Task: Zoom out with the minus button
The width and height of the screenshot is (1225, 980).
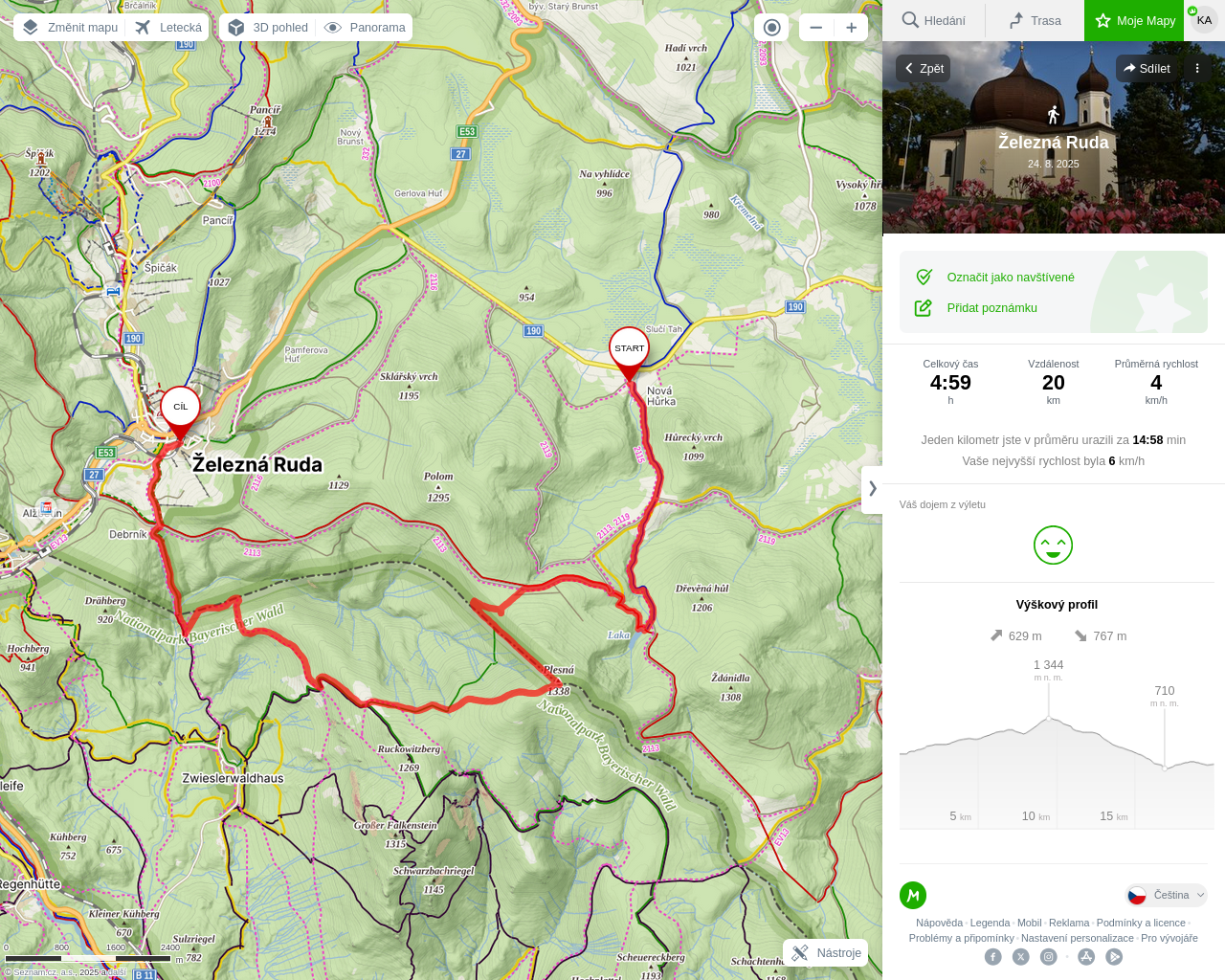Action: click(816, 28)
